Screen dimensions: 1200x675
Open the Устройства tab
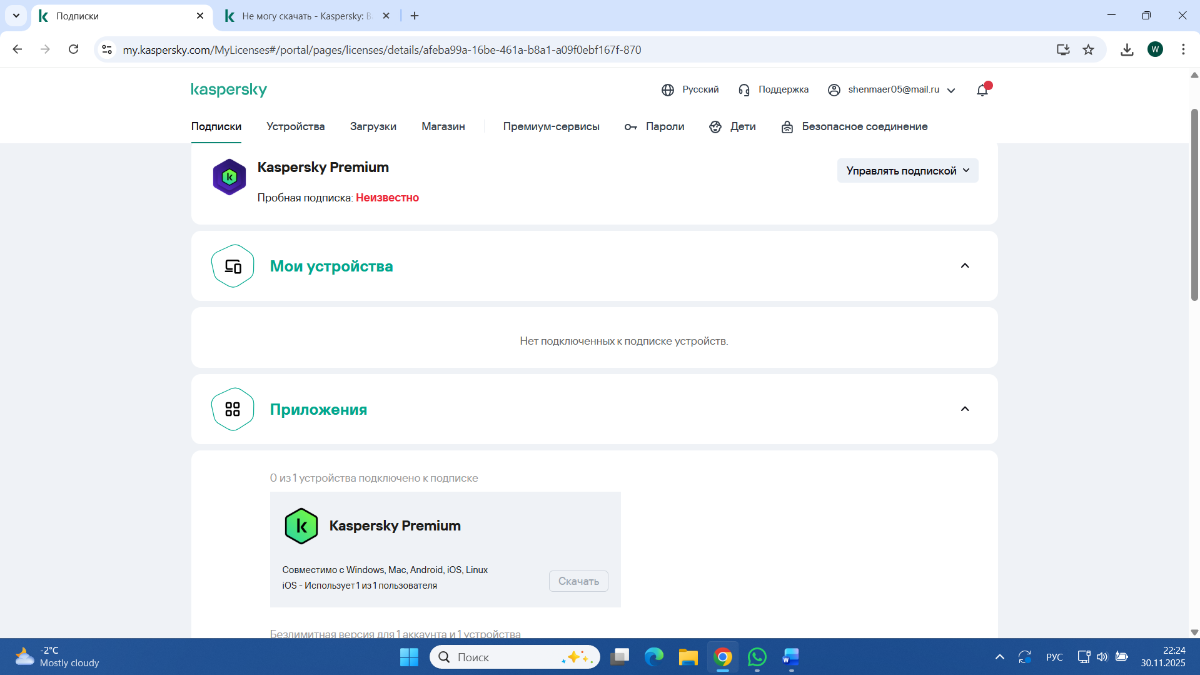[295, 127]
